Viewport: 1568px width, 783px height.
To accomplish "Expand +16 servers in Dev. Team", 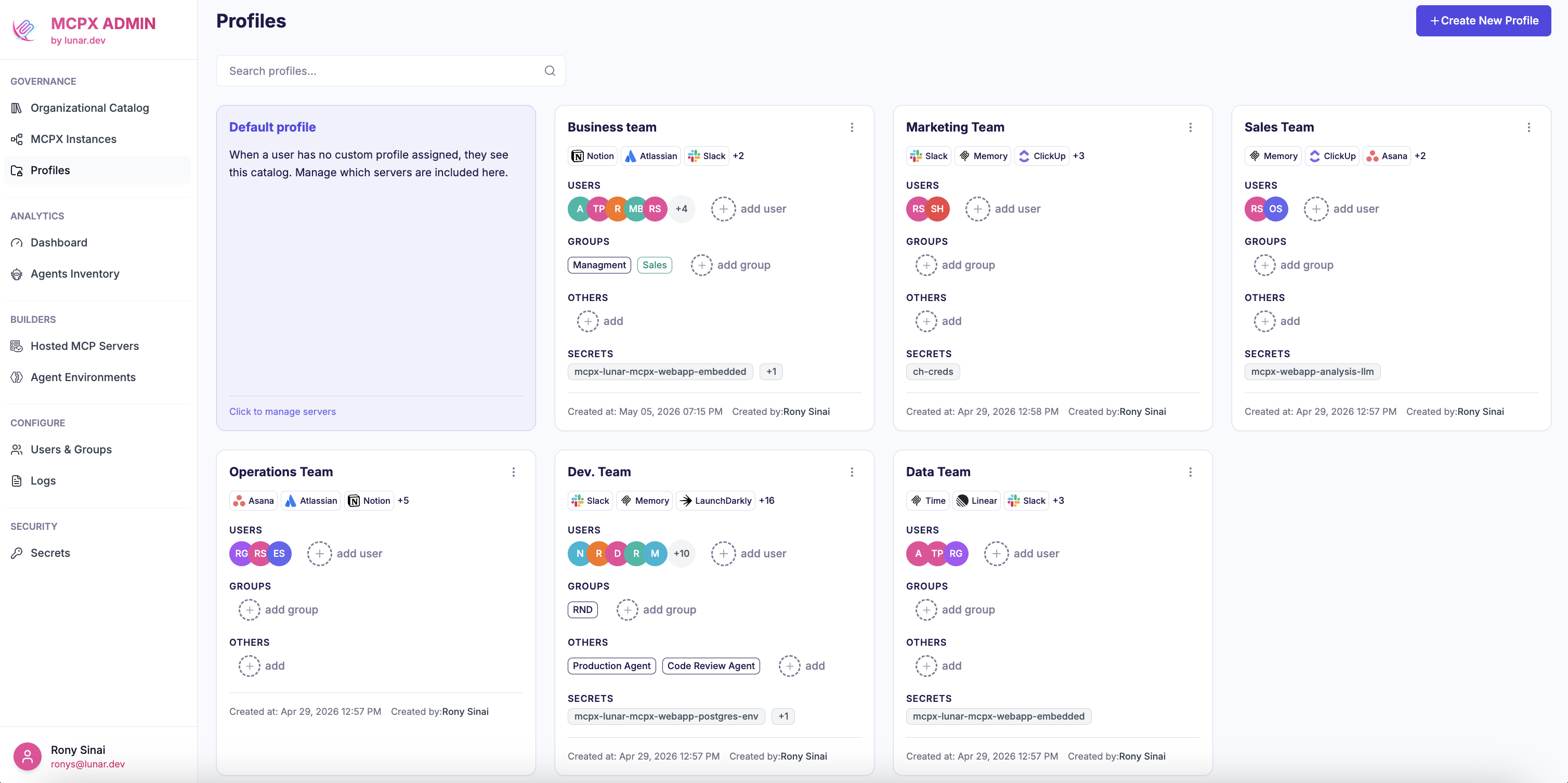I will [x=766, y=501].
